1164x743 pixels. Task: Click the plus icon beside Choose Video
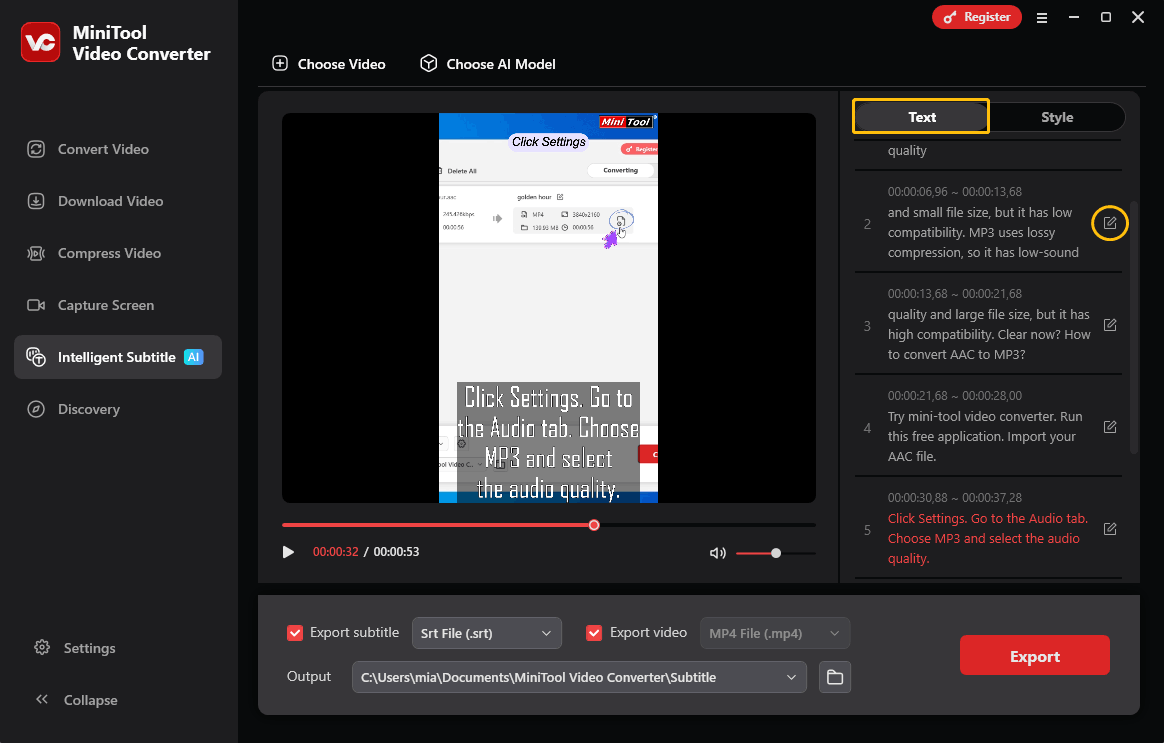tap(280, 63)
